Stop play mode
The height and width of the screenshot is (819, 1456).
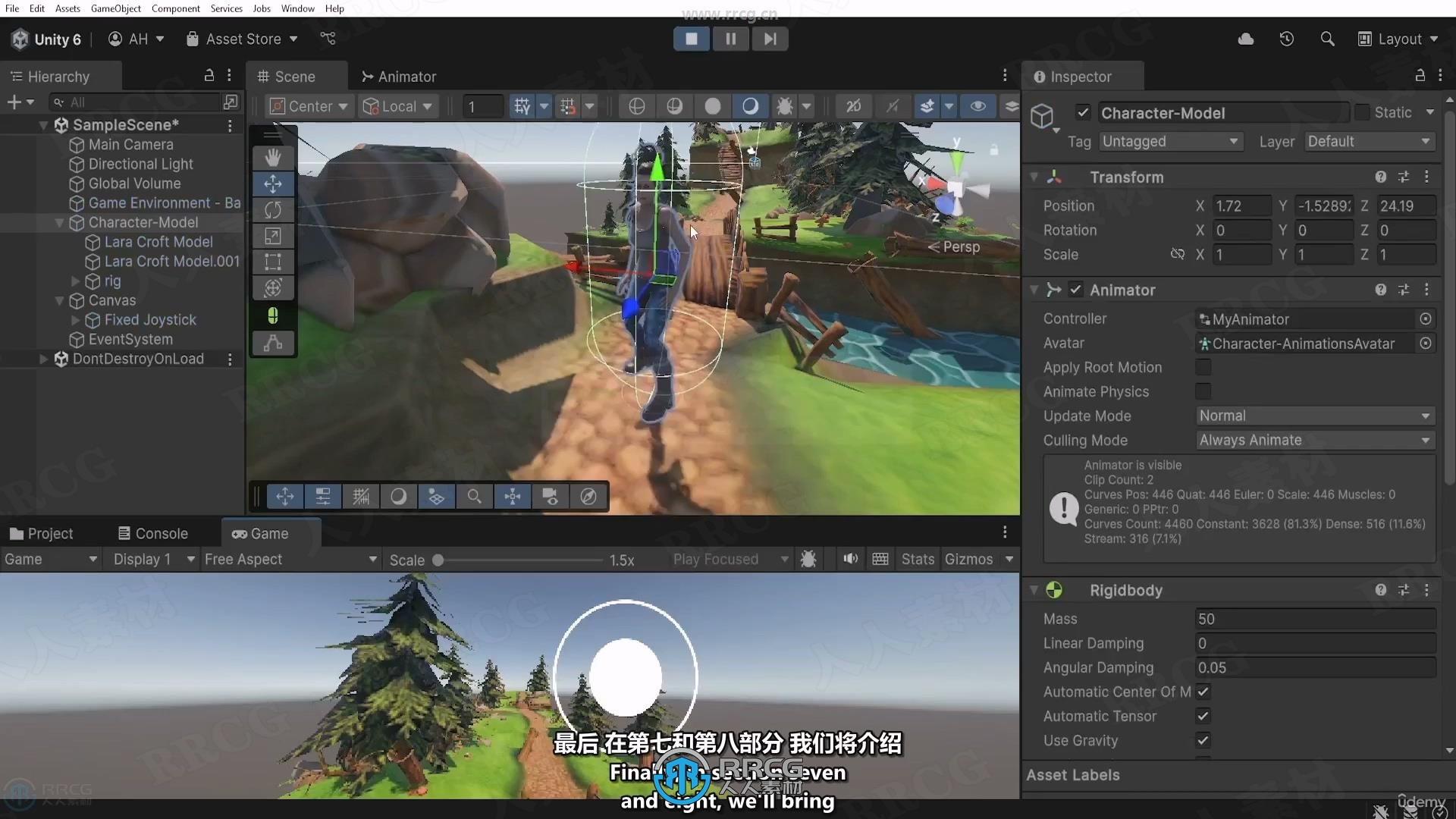(692, 39)
